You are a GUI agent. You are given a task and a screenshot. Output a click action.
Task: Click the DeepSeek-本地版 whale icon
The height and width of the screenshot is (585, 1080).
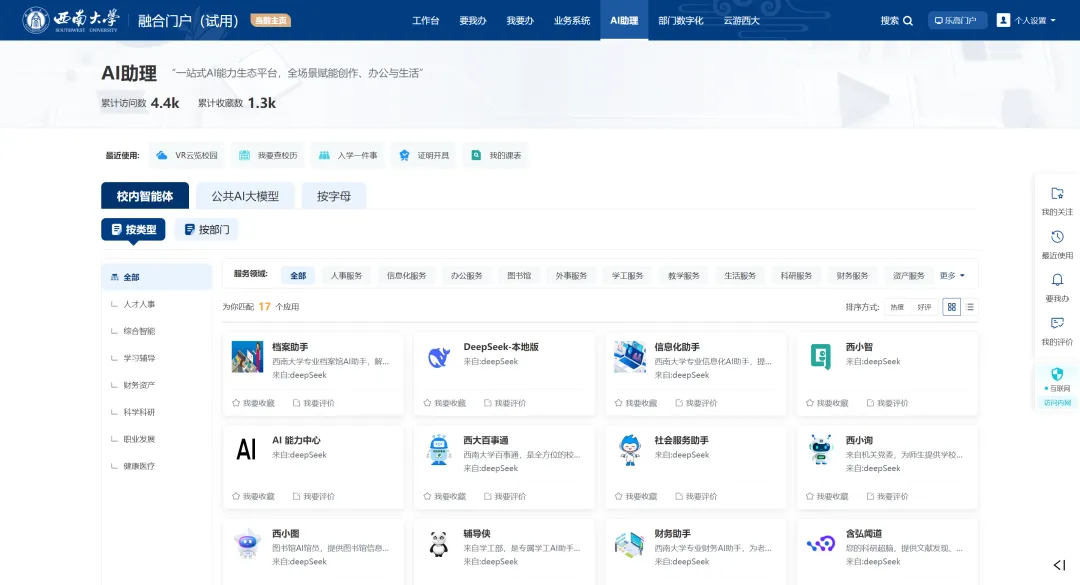coord(438,357)
